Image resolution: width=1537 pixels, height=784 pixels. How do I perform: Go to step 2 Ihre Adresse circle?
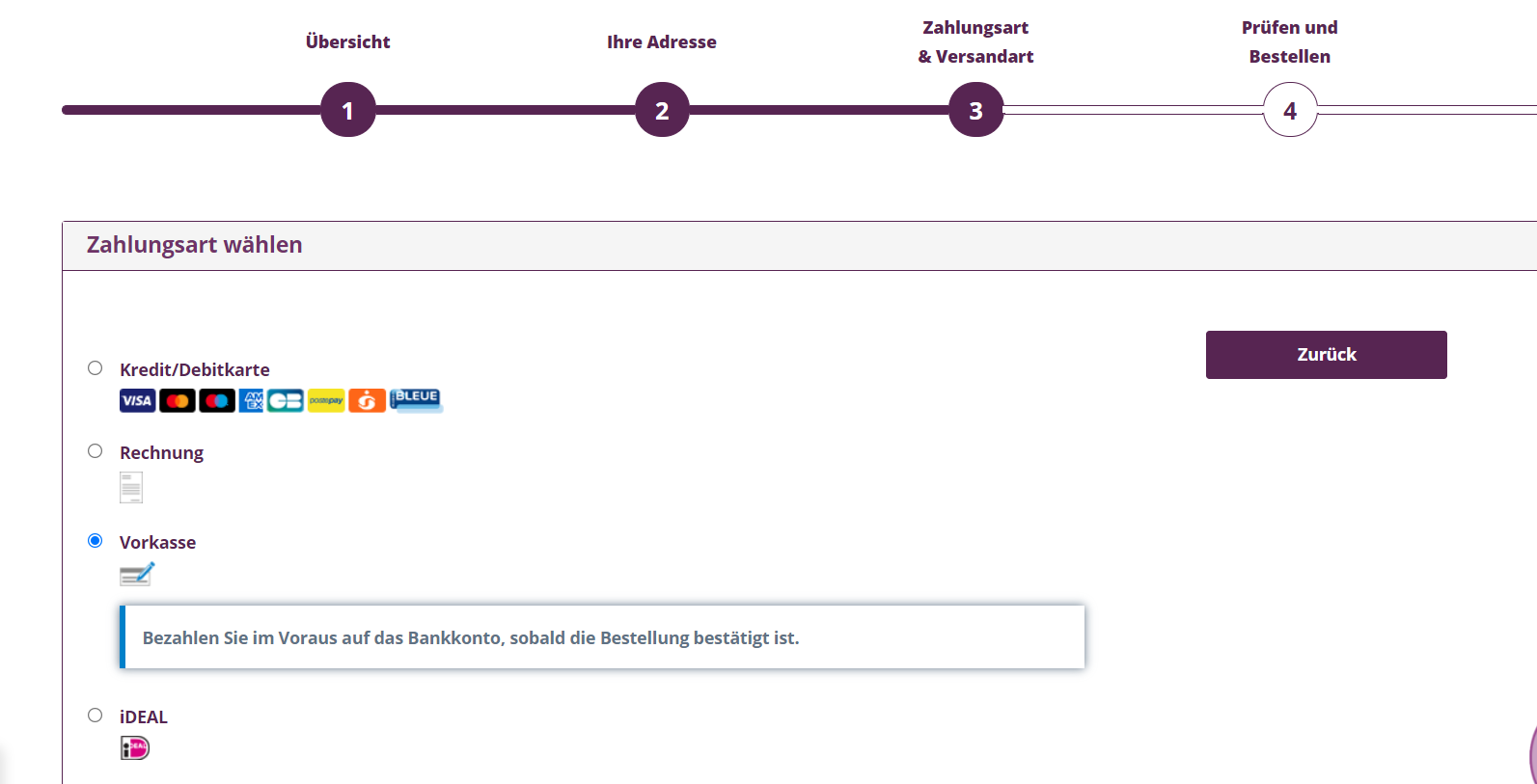click(662, 110)
